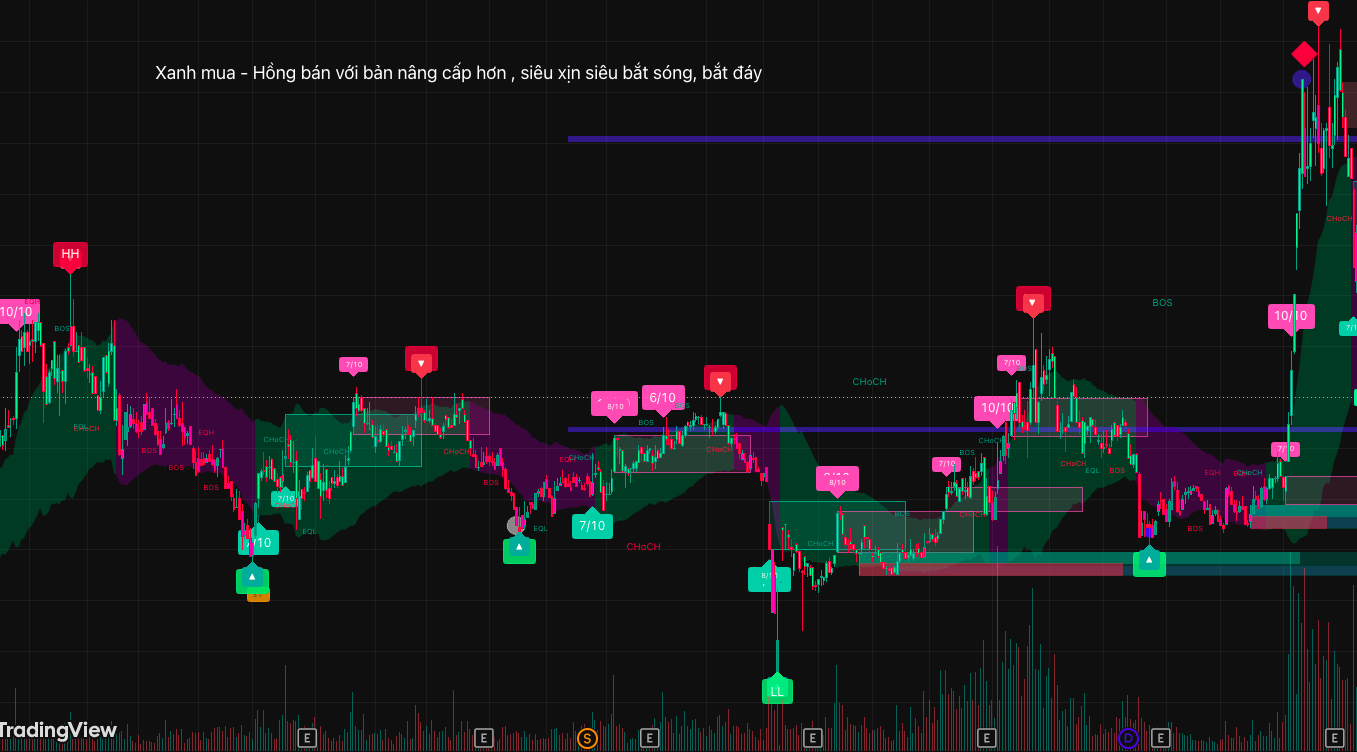Select the green buy arrow above the small orange label
1357x752 pixels.
pyautogui.click(x=252, y=579)
